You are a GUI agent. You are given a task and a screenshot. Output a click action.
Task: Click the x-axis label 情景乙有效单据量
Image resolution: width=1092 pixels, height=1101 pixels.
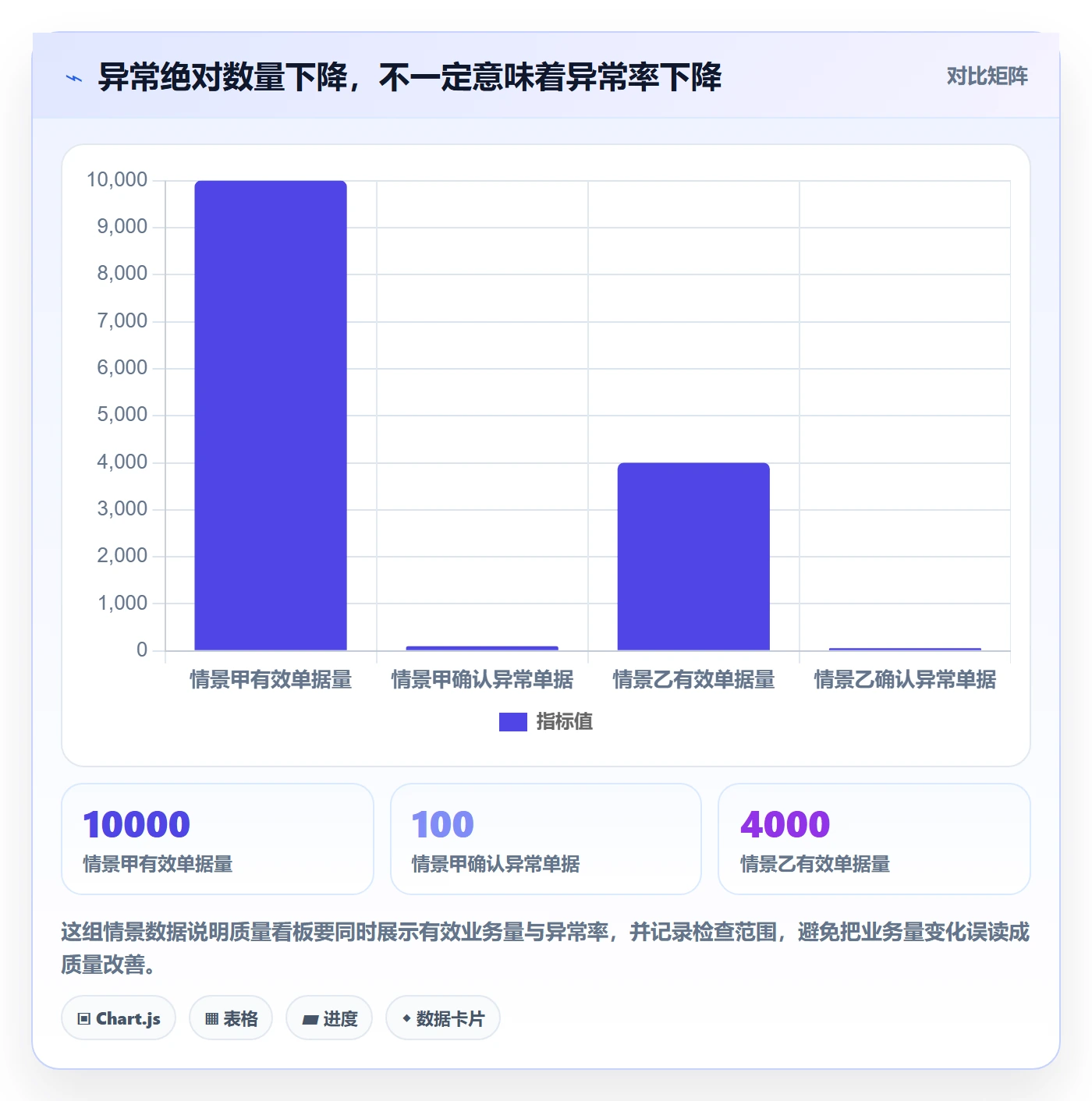[693, 680]
